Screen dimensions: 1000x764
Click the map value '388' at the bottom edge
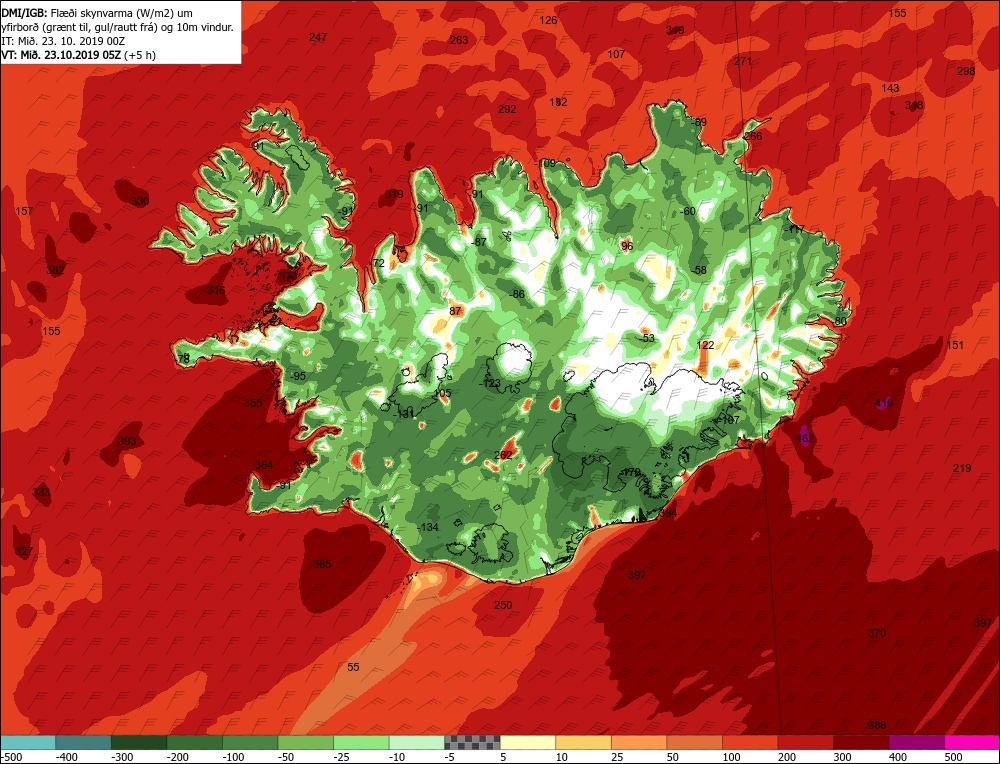coord(877,725)
